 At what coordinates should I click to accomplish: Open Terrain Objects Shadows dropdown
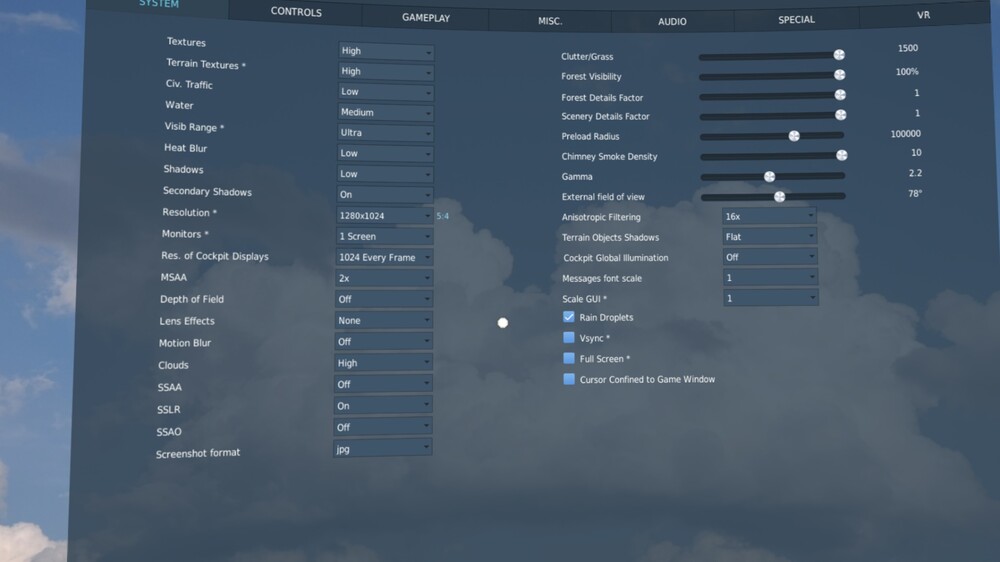[770, 237]
